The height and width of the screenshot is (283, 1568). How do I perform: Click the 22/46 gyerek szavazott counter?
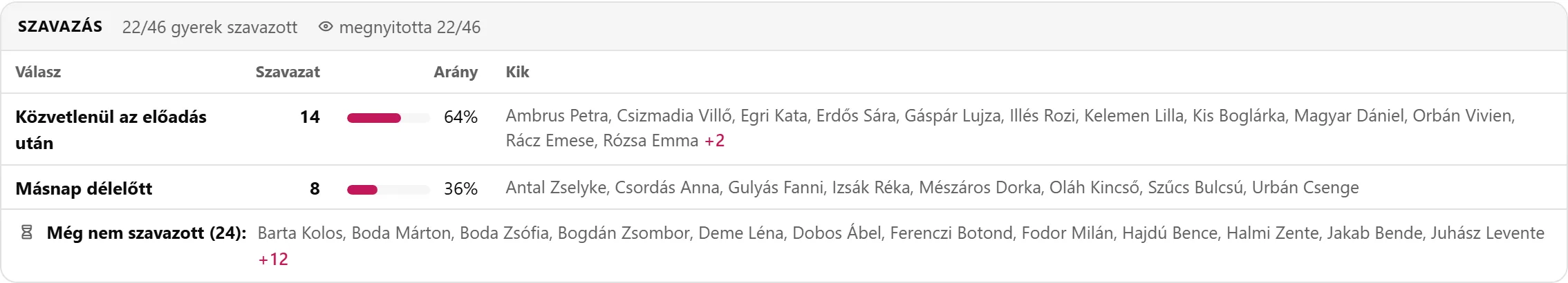210,27
